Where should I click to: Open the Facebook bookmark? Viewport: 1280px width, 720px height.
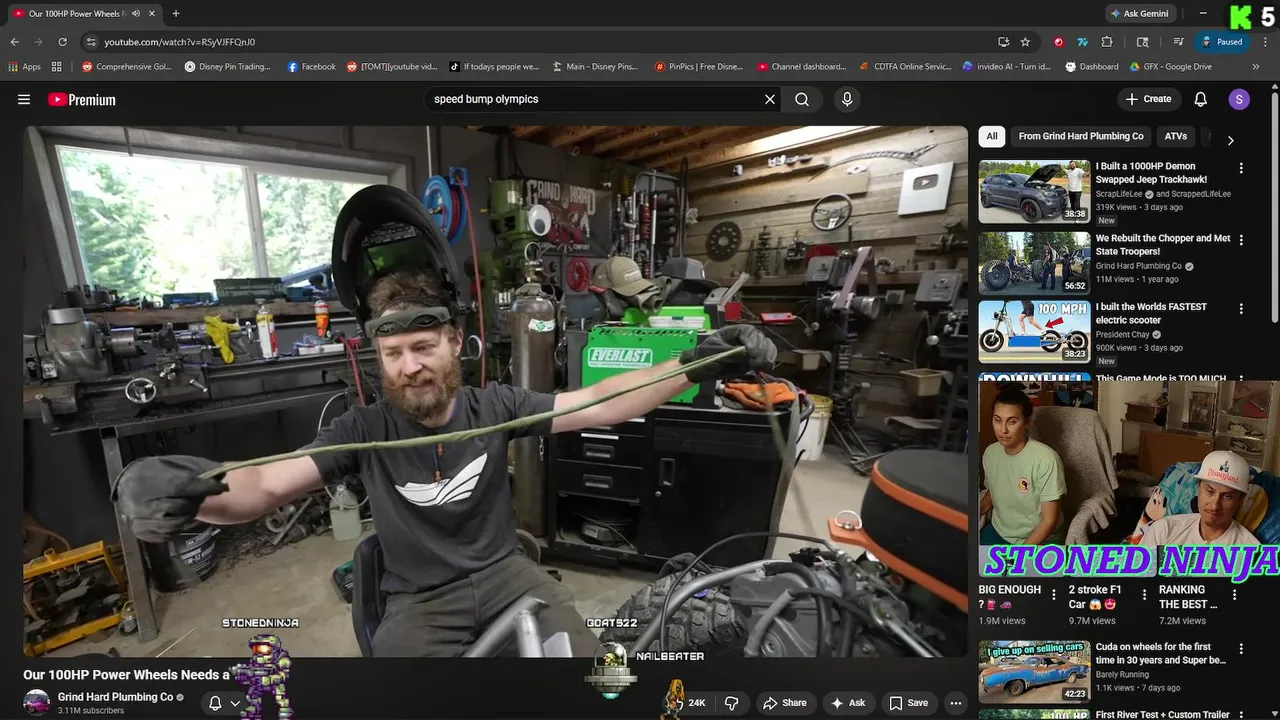(312, 67)
